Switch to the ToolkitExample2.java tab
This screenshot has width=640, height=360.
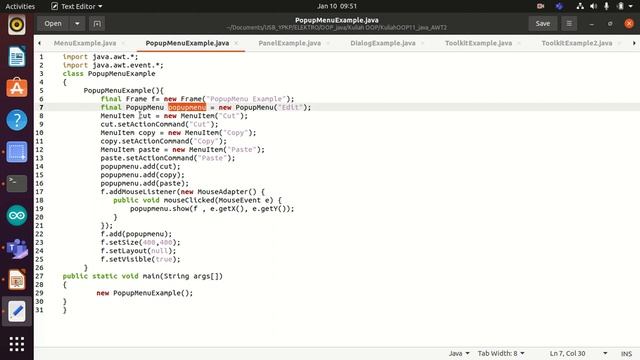[577, 43]
